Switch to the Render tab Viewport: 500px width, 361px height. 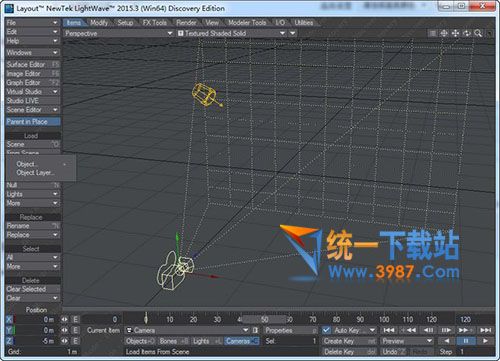click(186, 23)
